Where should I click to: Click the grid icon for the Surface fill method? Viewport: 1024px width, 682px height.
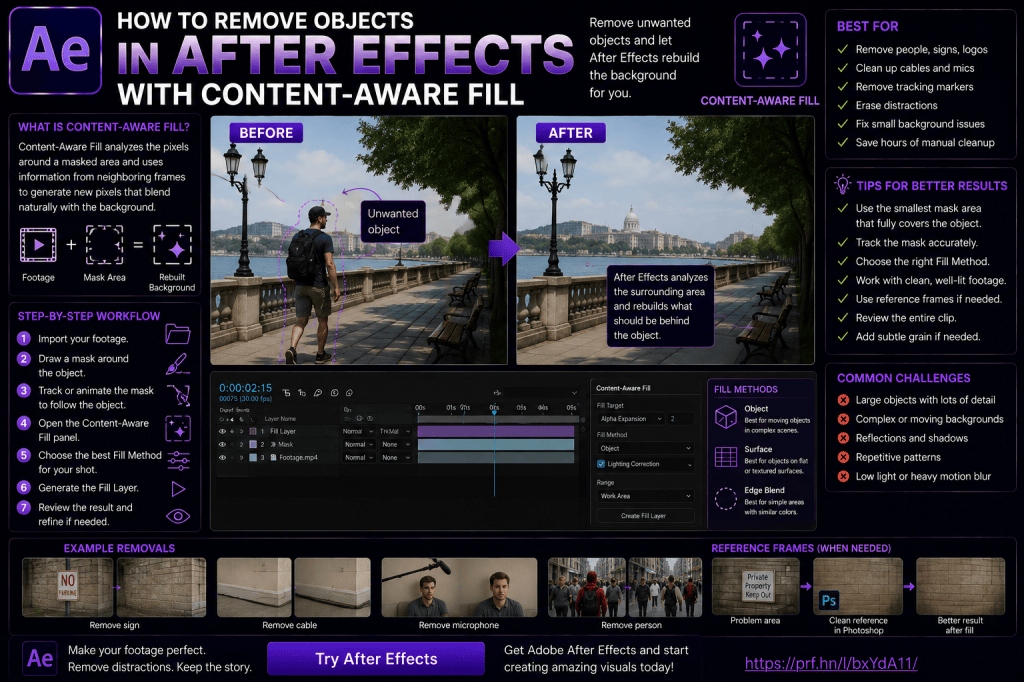726,457
